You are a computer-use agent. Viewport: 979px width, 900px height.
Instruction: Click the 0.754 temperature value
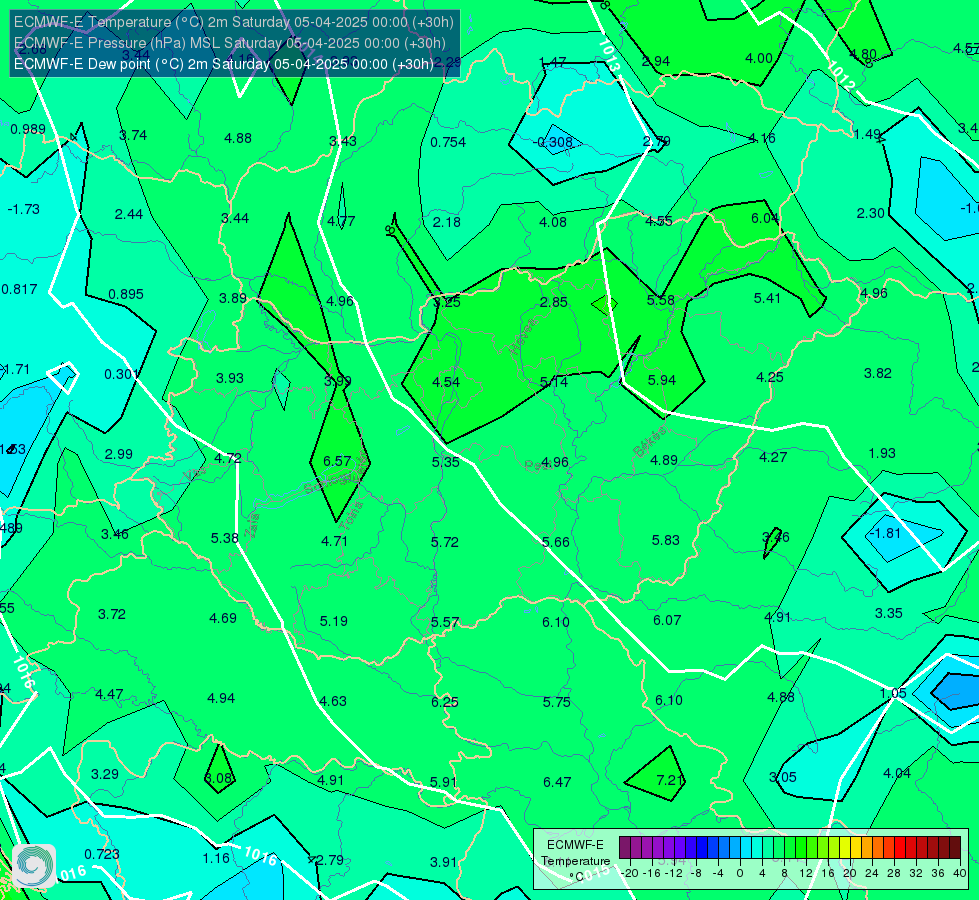[x=448, y=142]
